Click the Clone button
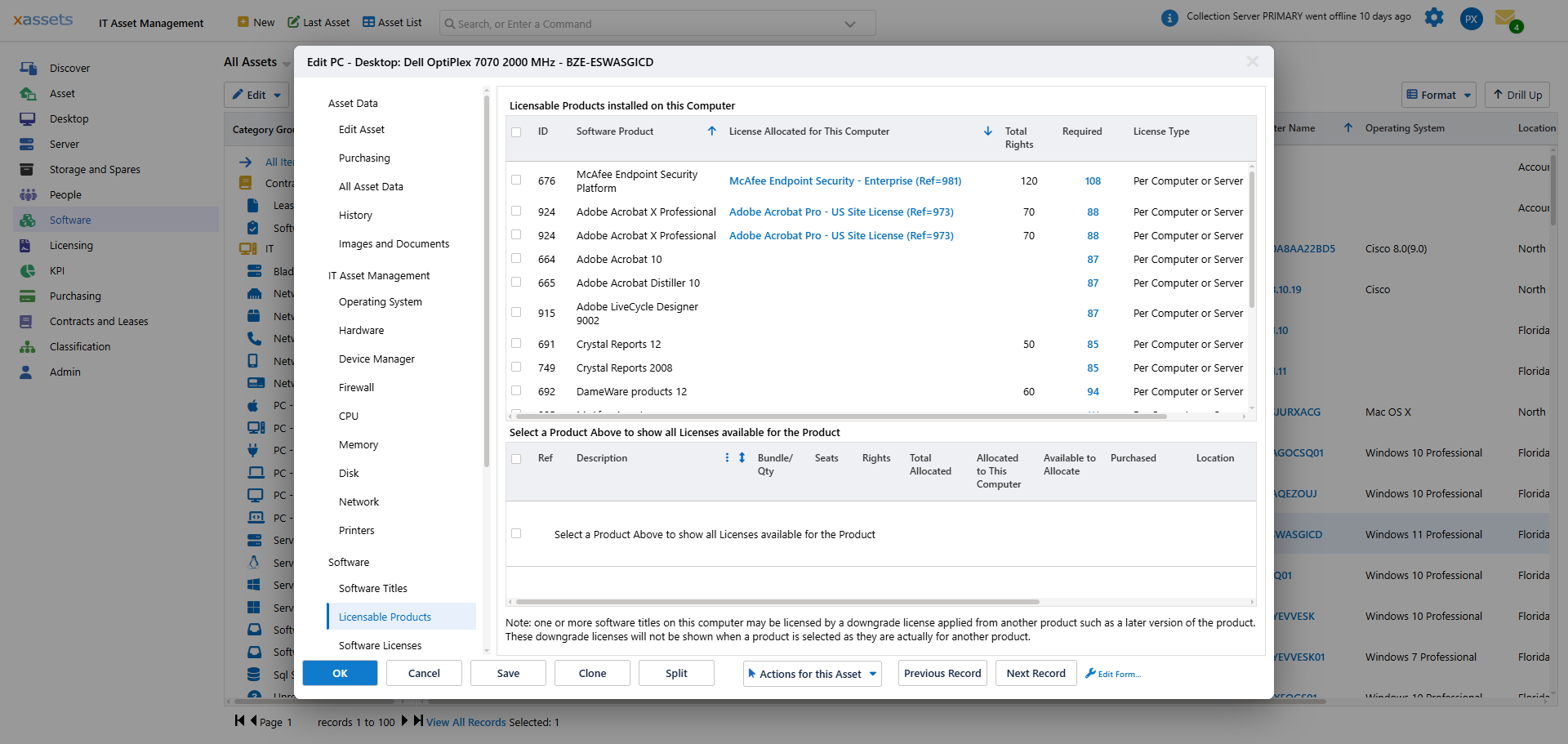 pos(591,672)
